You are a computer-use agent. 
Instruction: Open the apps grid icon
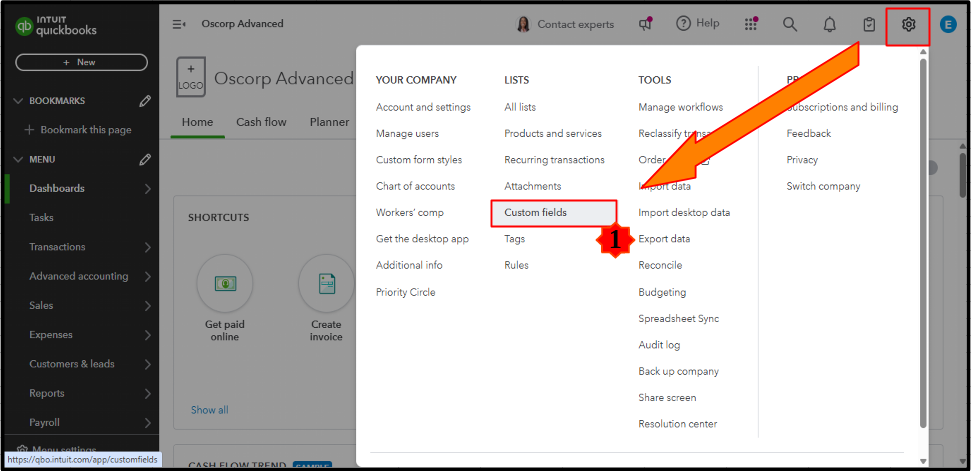[x=751, y=24]
